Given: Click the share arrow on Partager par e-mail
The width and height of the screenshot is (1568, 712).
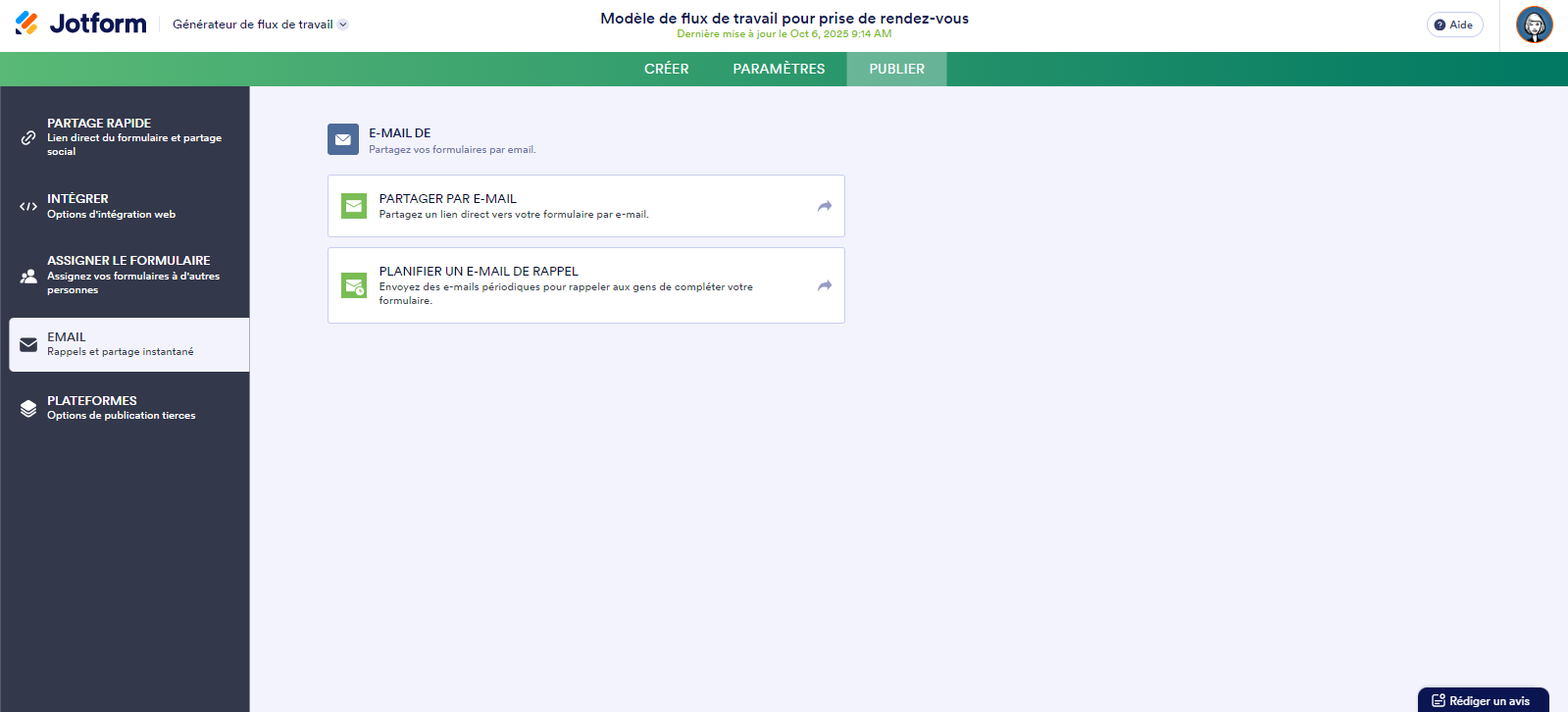Looking at the screenshot, I should point(824,206).
